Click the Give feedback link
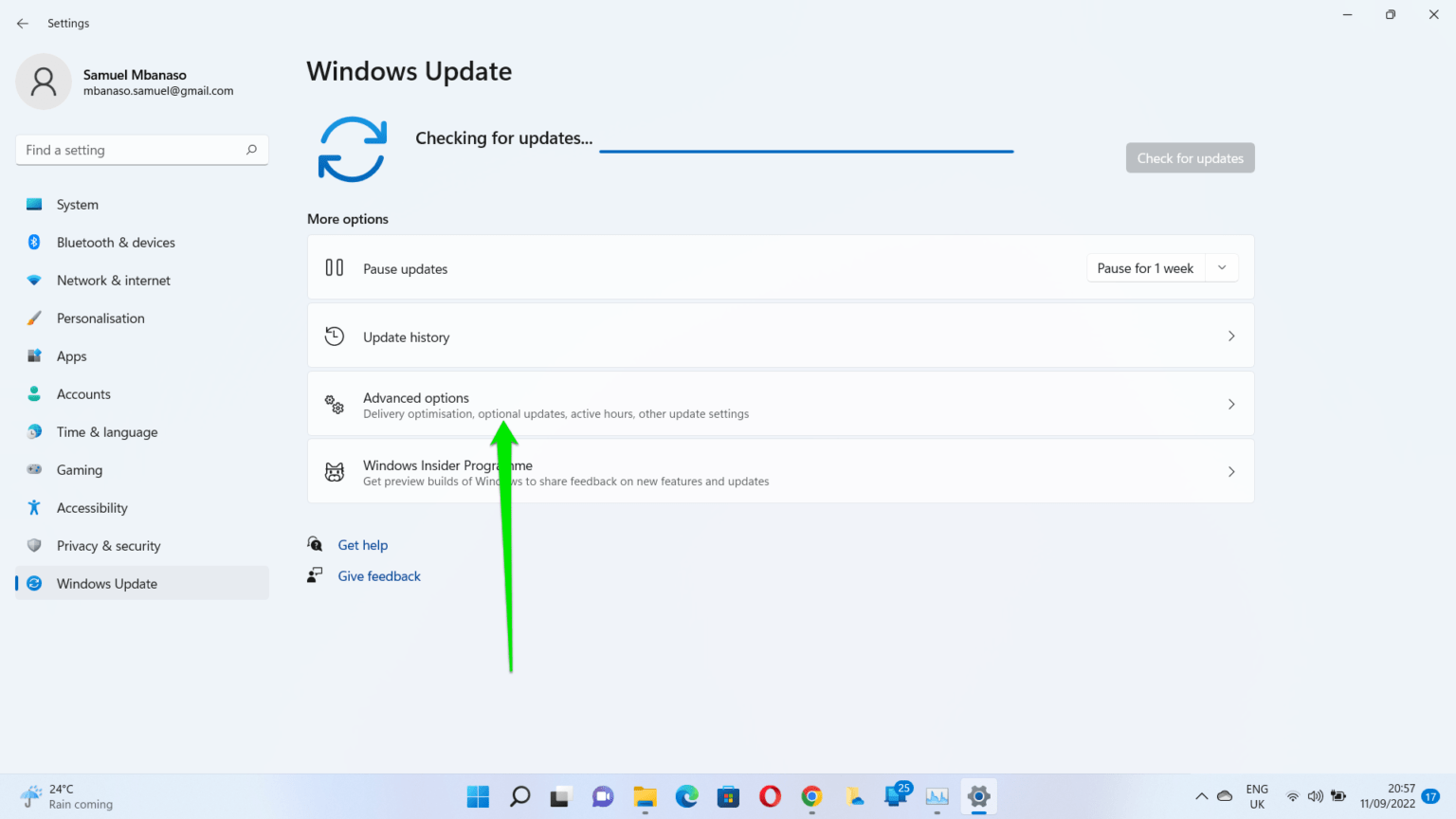Viewport: 1456px width, 819px height. click(x=378, y=575)
